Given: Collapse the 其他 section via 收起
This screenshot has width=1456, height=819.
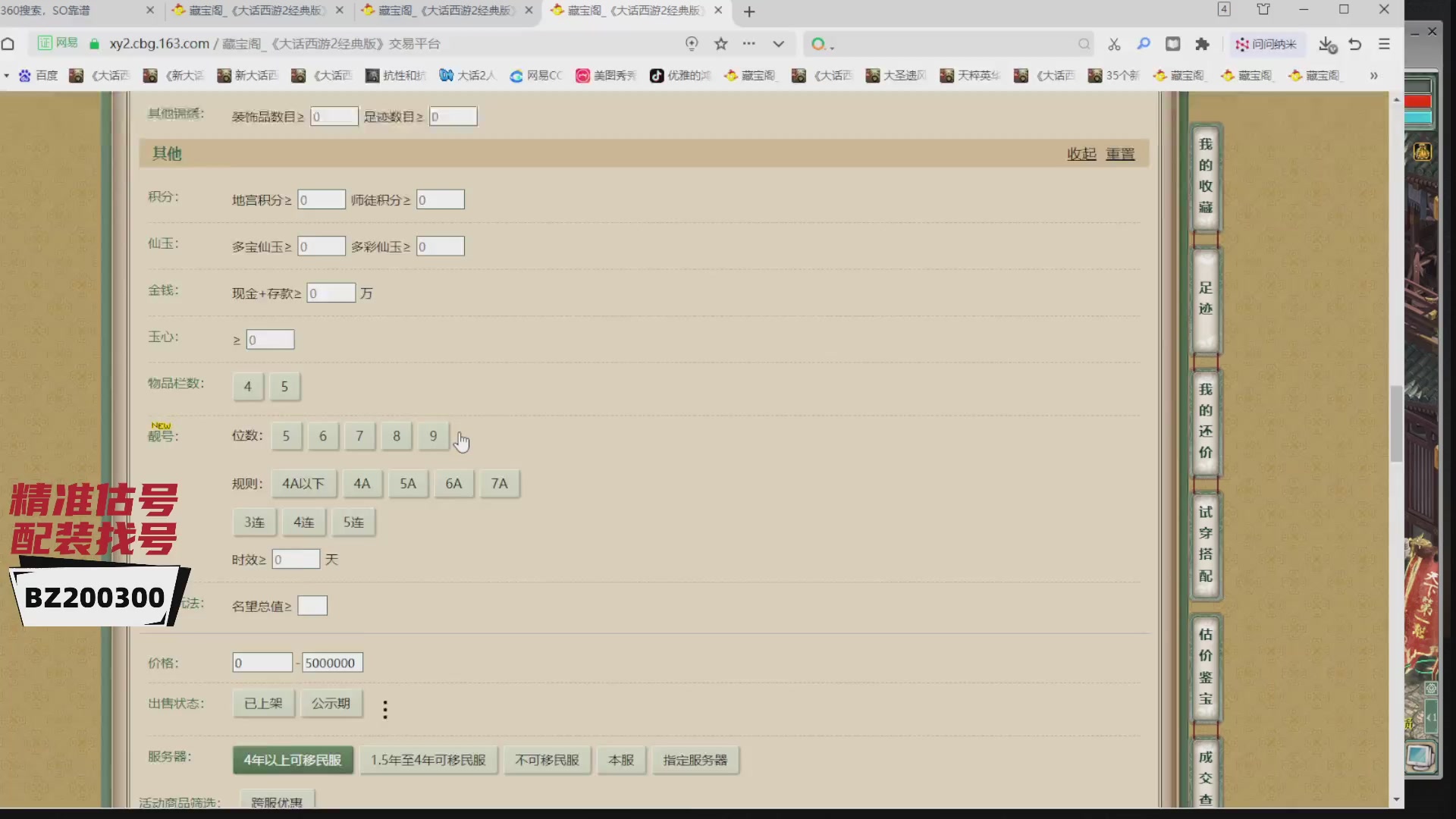Looking at the screenshot, I should click(1081, 154).
